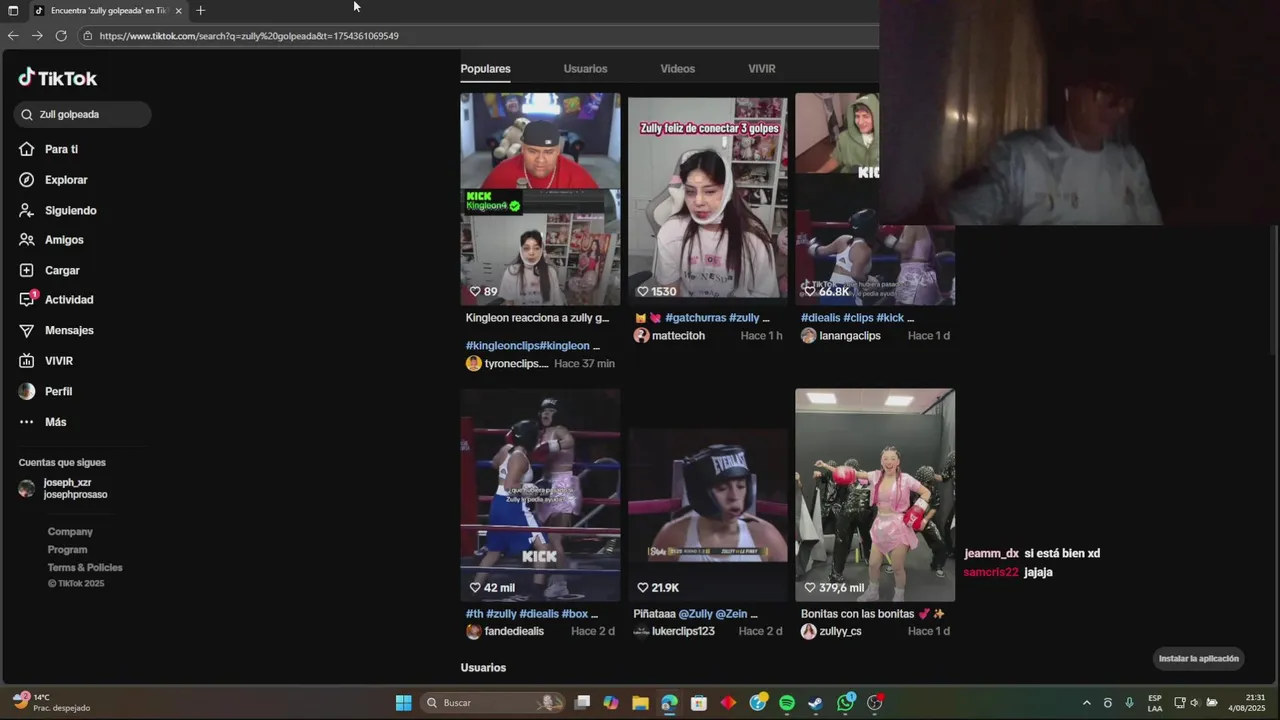Close the TikTok search tab
This screenshot has height=720, width=1280.
[178, 10]
